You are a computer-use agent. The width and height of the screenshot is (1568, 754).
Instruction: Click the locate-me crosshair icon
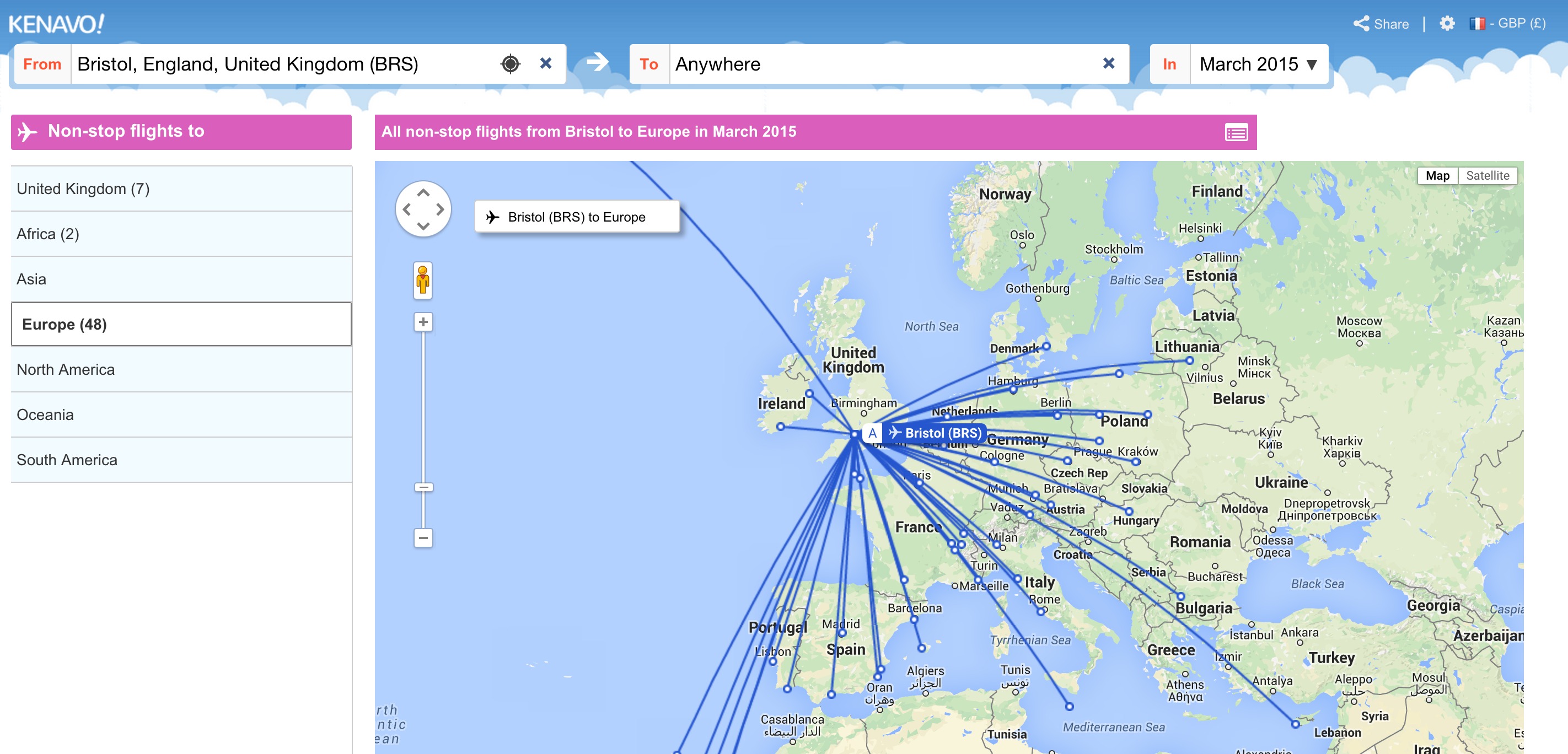coord(510,64)
